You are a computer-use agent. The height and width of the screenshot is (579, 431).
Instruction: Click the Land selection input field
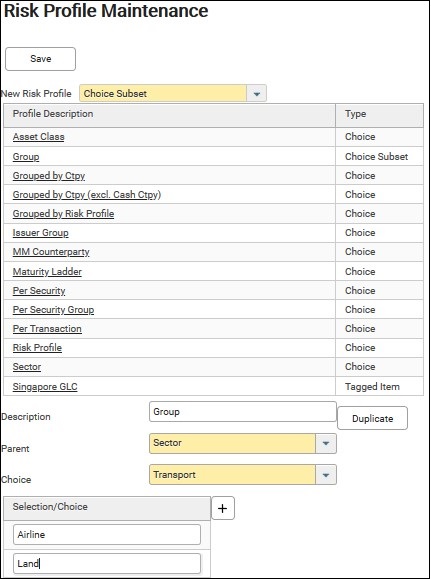point(107,563)
